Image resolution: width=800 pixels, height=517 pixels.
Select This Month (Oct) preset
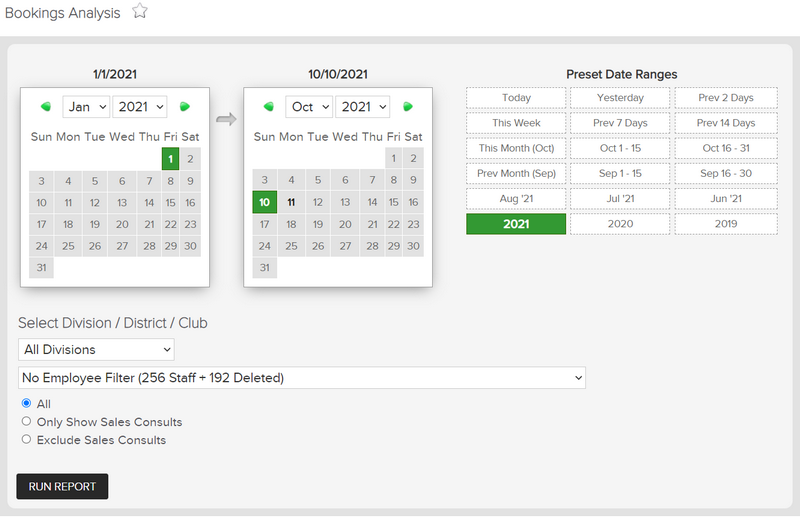coord(516,149)
